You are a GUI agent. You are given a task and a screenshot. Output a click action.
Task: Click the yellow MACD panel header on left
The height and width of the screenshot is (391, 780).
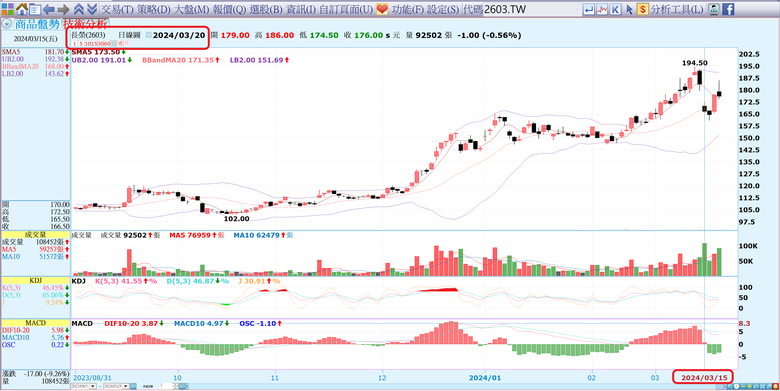36,323
